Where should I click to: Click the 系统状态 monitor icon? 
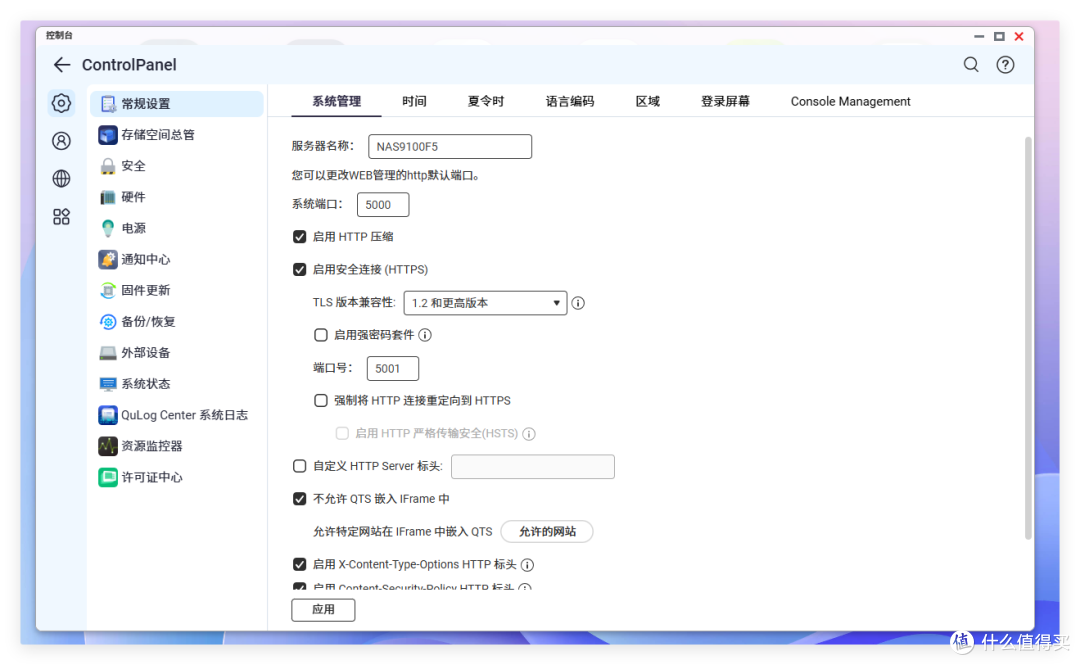pyautogui.click(x=107, y=384)
